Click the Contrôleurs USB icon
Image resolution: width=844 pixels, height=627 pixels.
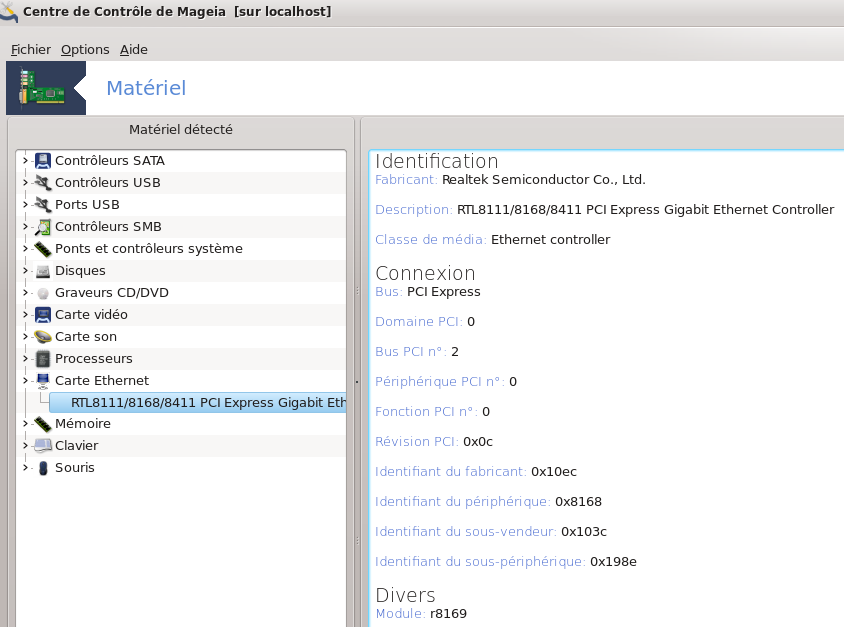point(42,183)
